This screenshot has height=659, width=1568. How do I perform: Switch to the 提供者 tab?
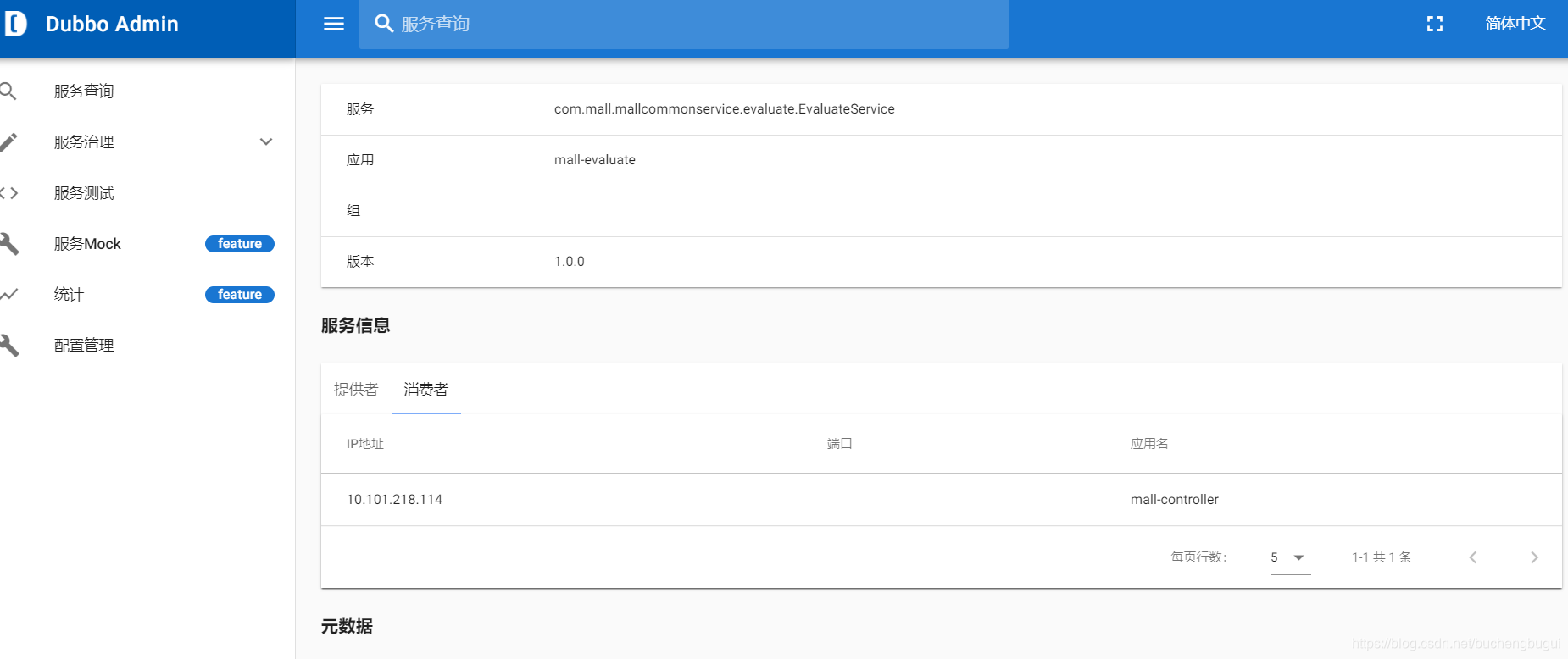(x=356, y=390)
